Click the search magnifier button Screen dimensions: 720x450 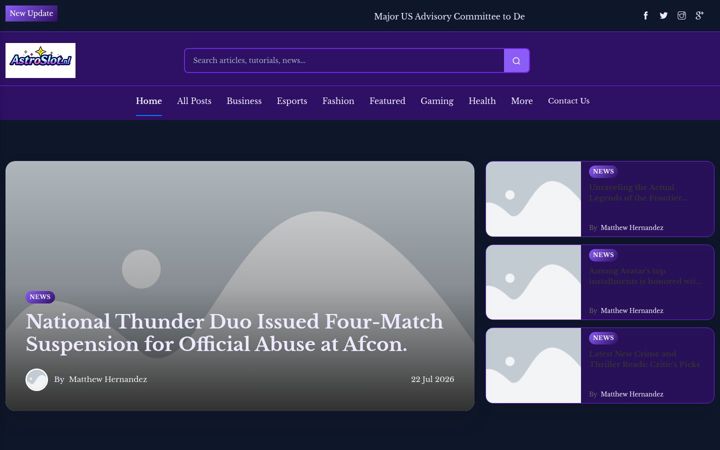(x=517, y=61)
